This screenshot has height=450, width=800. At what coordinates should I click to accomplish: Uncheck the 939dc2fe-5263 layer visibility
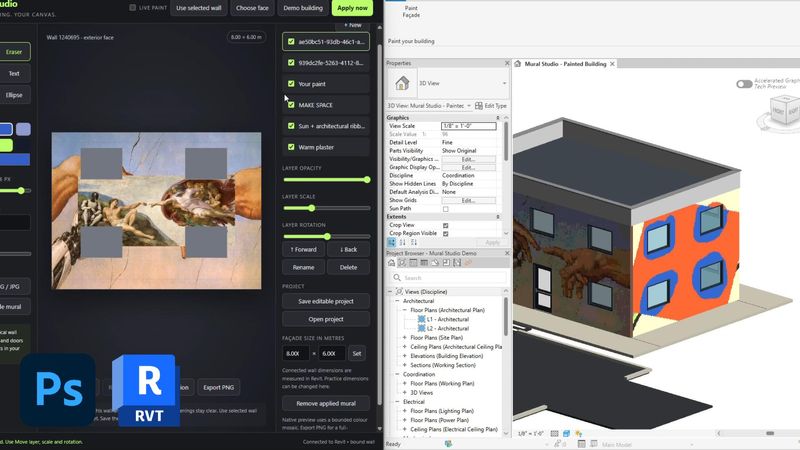(x=291, y=63)
